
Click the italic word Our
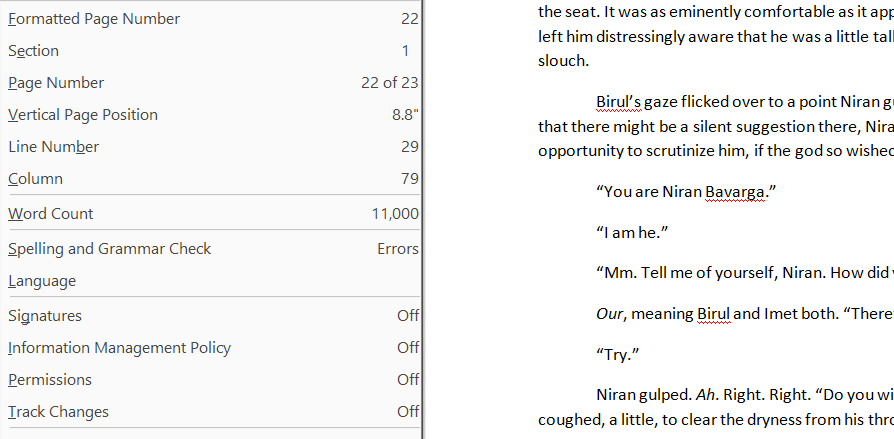click(609, 314)
